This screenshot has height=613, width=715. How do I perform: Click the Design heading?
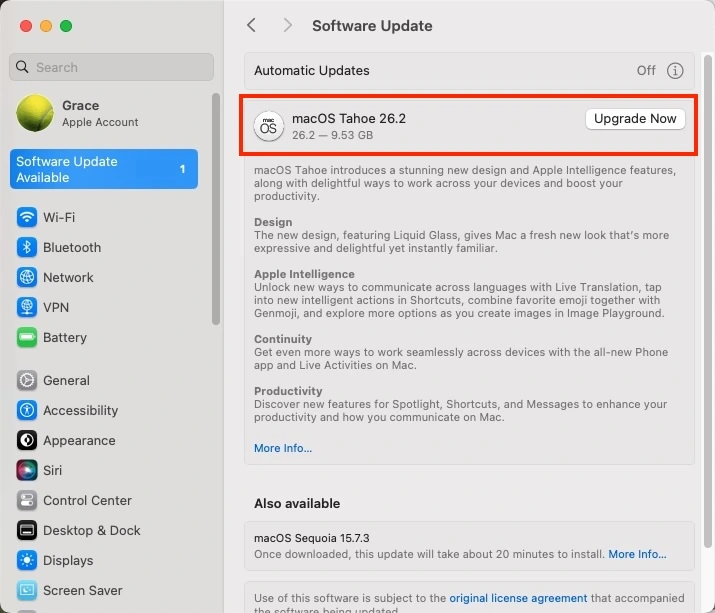273,222
